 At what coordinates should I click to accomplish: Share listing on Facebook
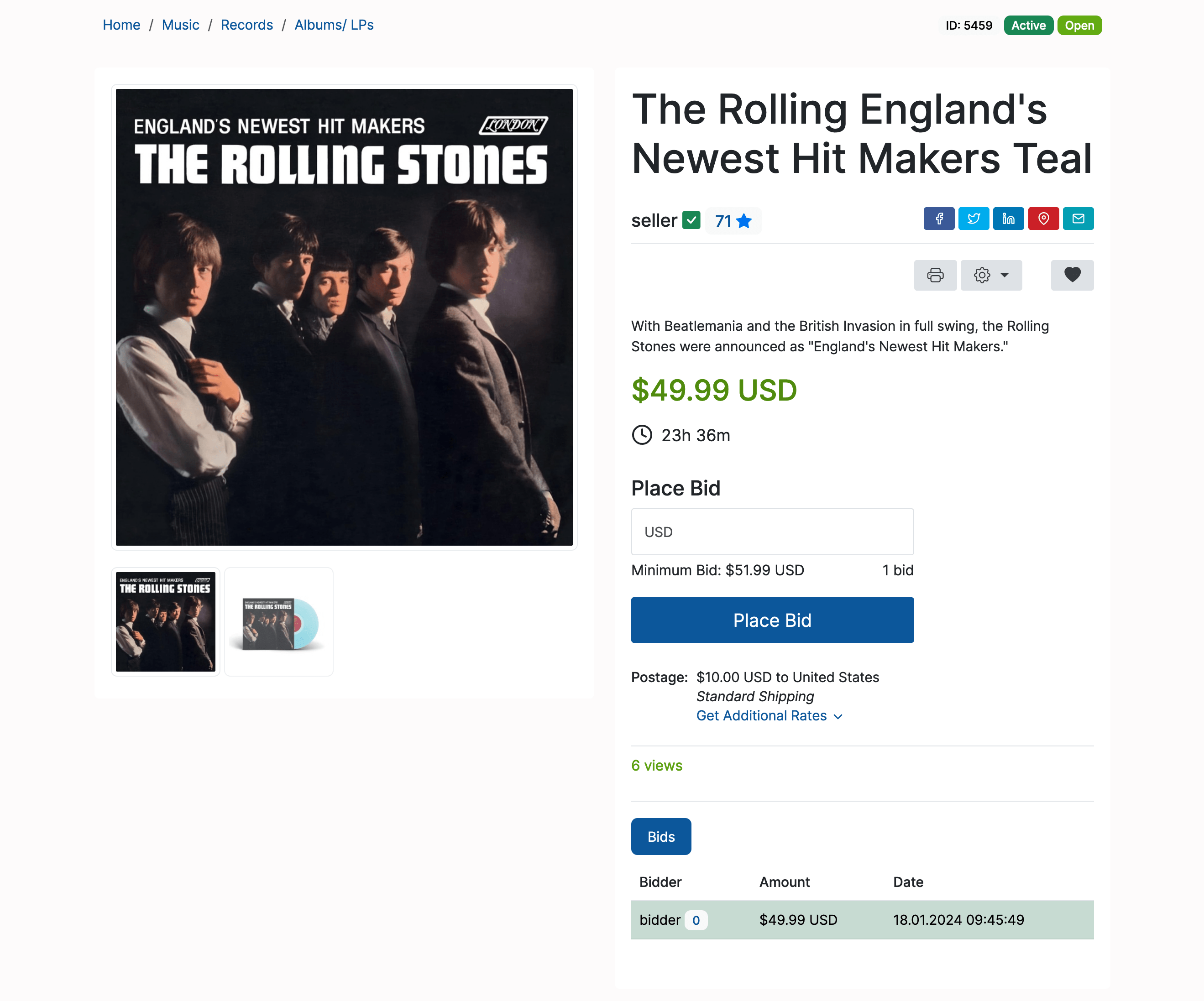(938, 218)
